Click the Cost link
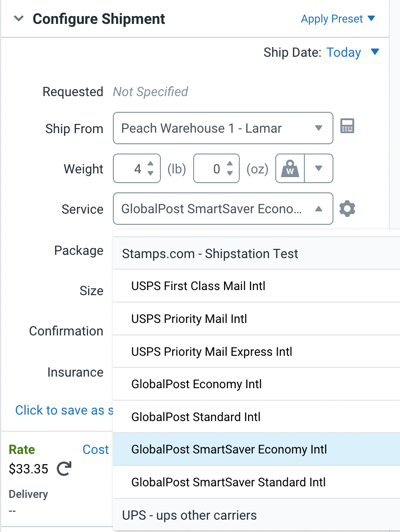 (96, 450)
